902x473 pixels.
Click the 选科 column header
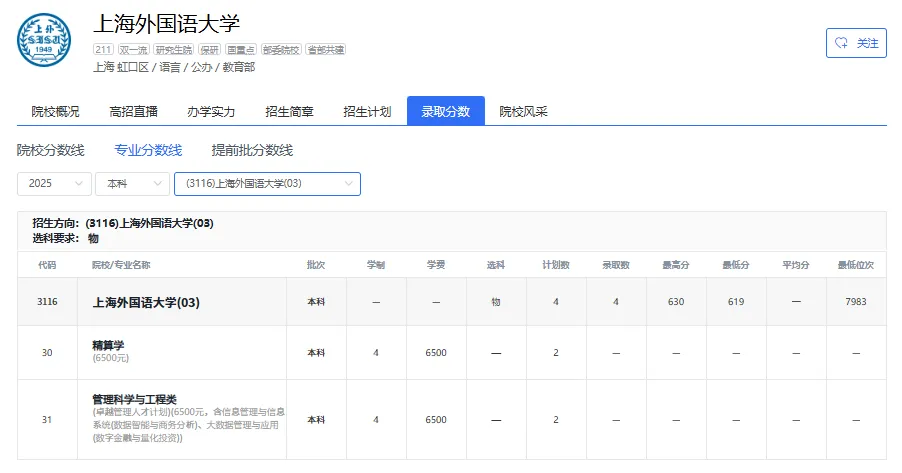pos(495,265)
